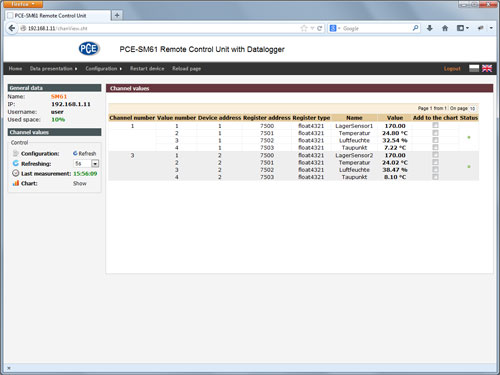Click the Configuration document icon in Control

coord(15,153)
